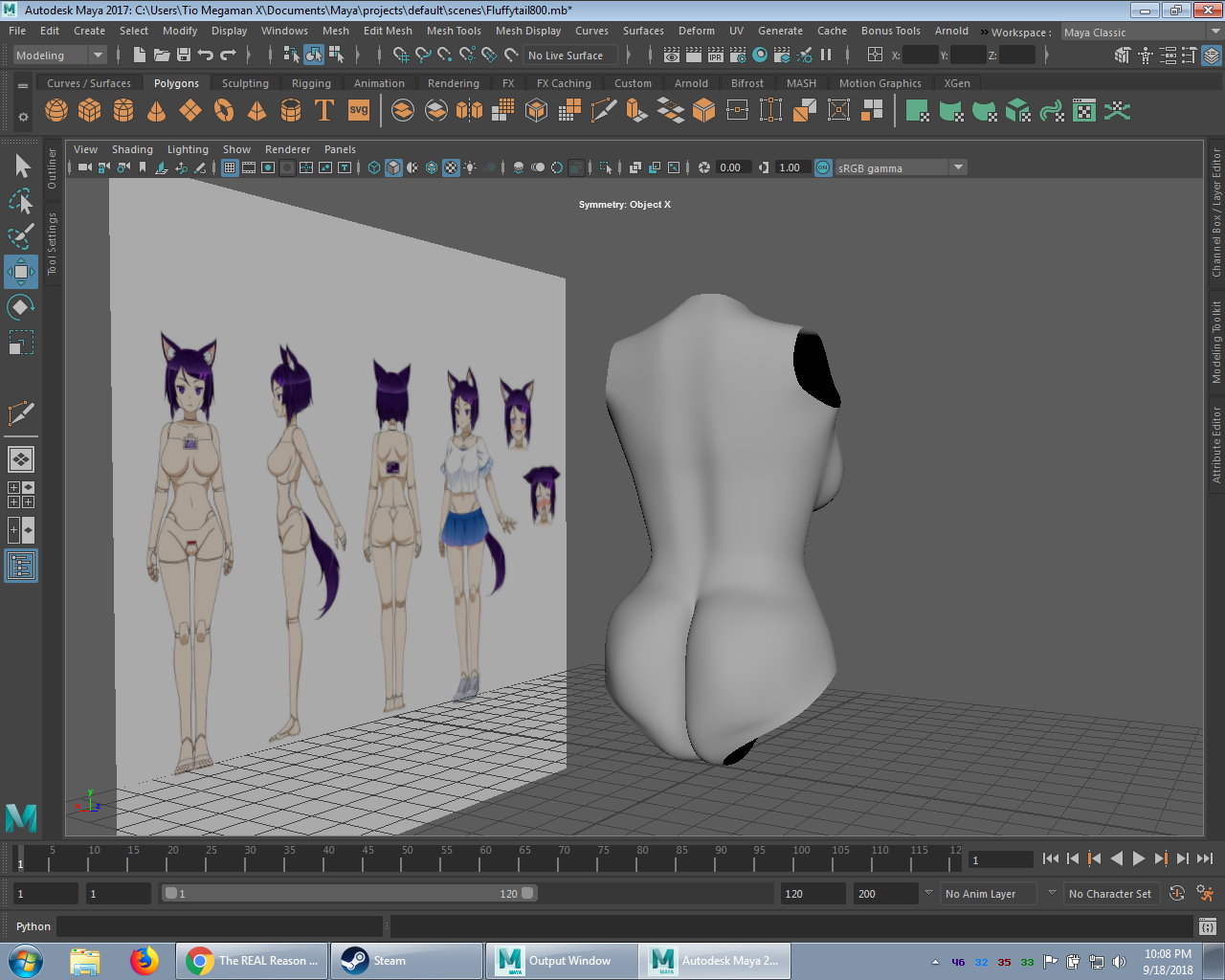Screen dimensions: 1225x980
Task: Undo the last action icon
Action: (x=206, y=56)
